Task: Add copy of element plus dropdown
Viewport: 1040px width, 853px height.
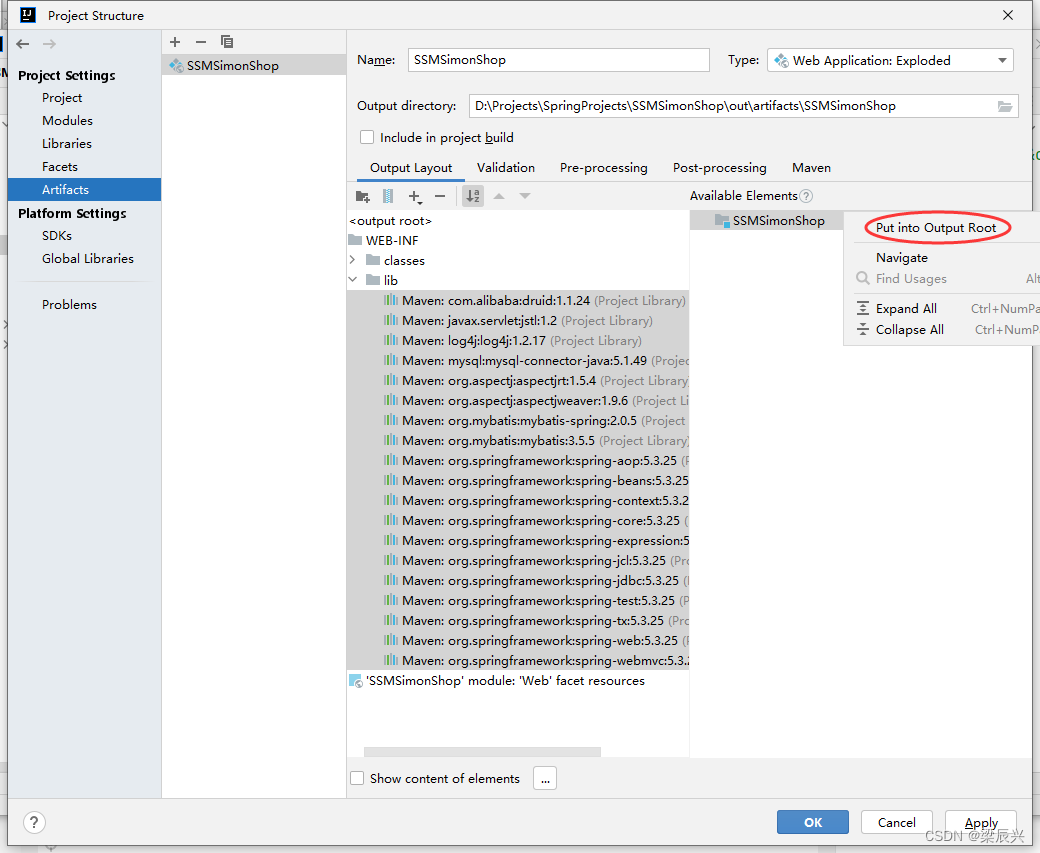Action: click(415, 196)
